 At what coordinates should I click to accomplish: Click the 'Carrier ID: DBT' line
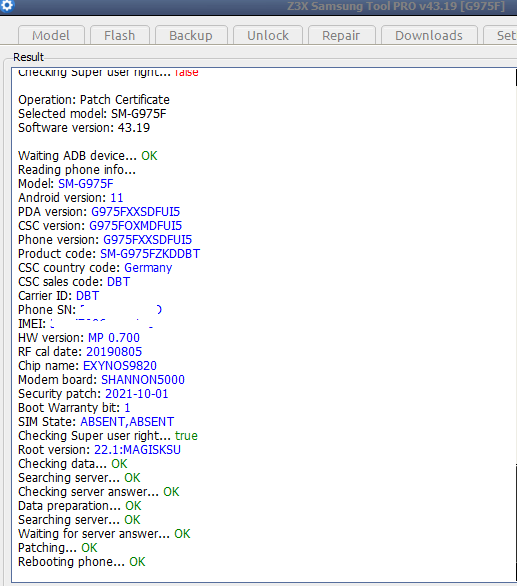coord(59,296)
